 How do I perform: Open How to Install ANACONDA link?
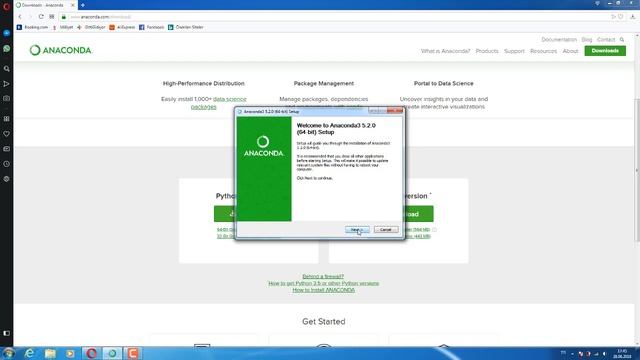click(x=323, y=290)
